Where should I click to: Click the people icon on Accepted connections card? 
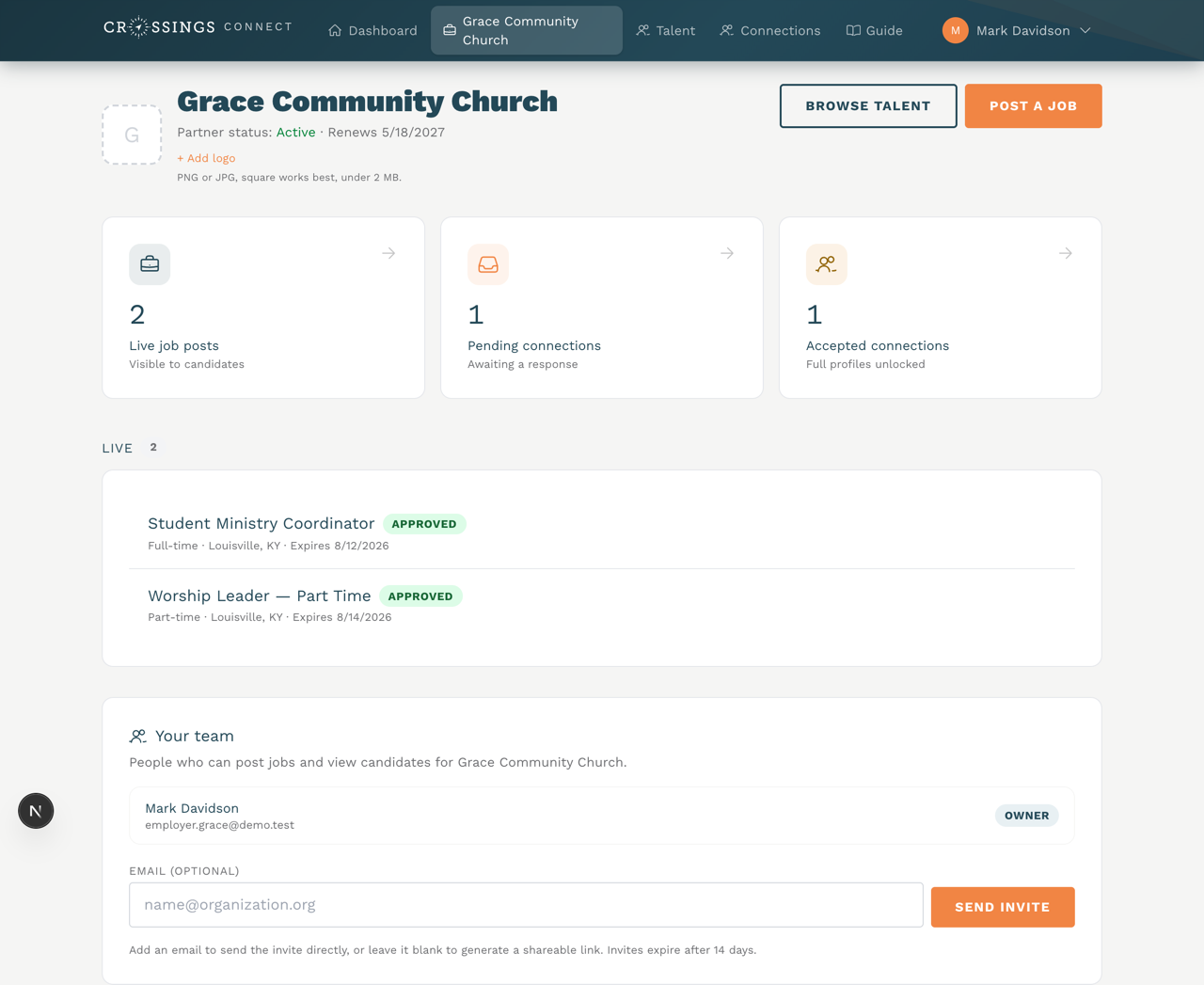(827, 264)
